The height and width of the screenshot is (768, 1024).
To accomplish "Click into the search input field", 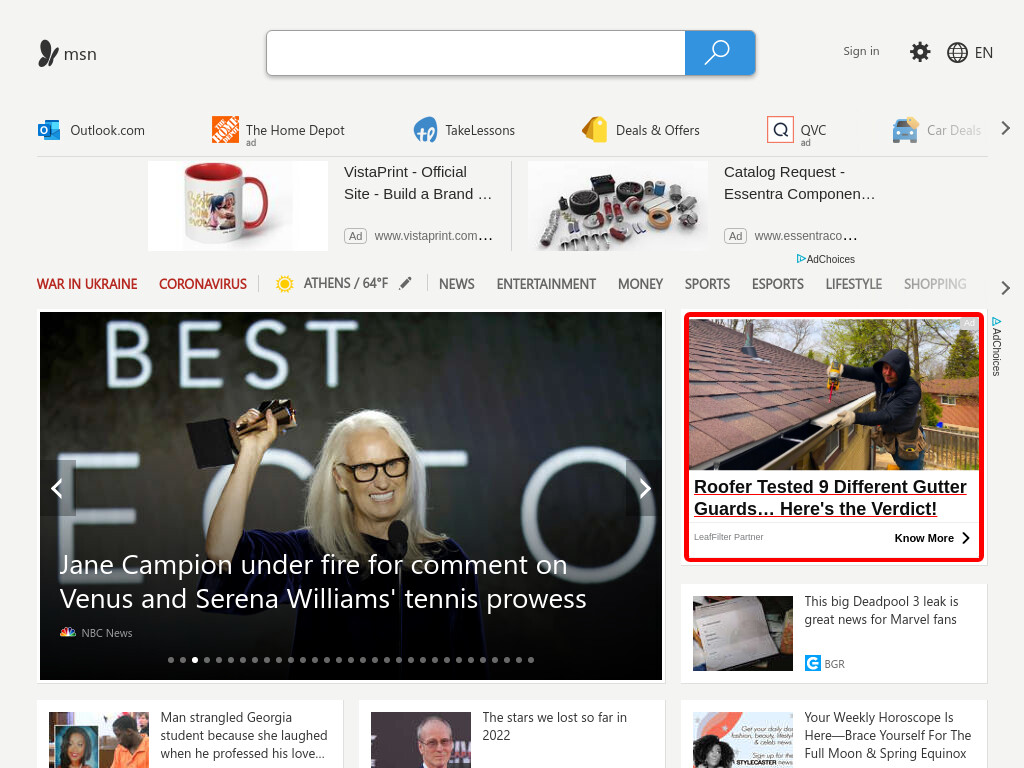I will 475,53.
